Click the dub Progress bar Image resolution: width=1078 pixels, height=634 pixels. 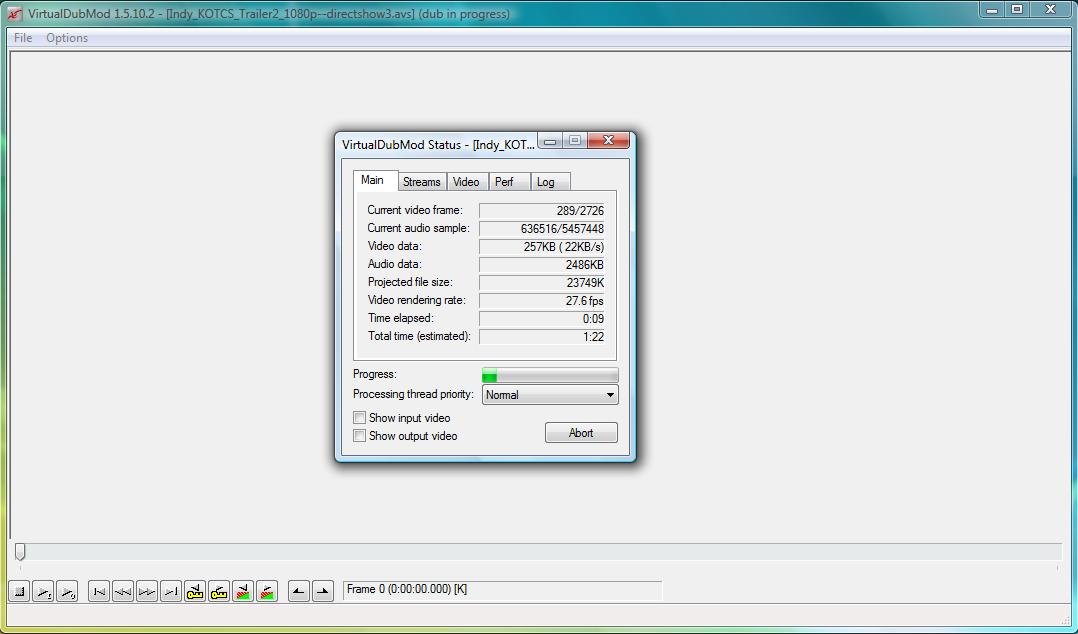pos(550,375)
